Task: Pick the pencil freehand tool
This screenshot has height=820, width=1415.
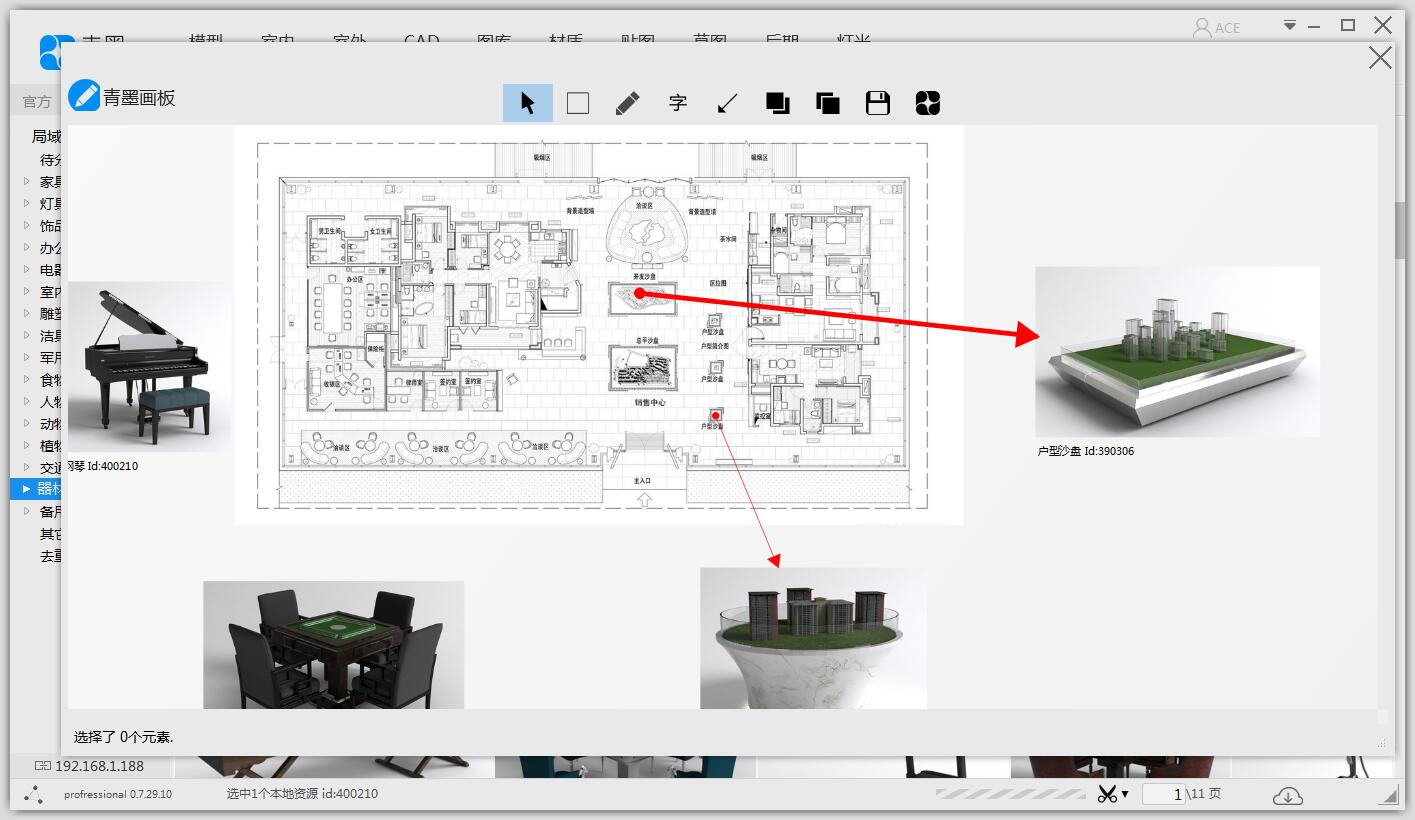Action: (628, 103)
